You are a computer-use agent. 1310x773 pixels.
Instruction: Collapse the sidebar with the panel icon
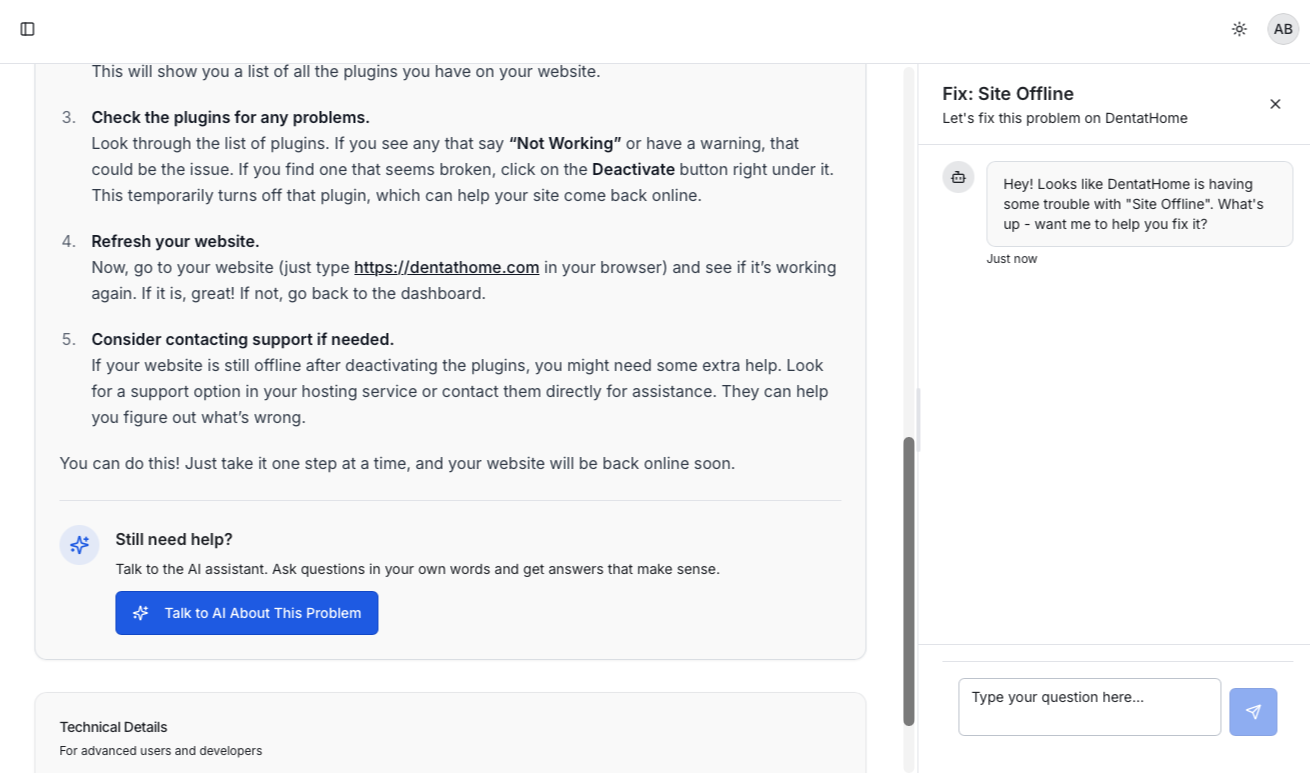(x=27, y=29)
